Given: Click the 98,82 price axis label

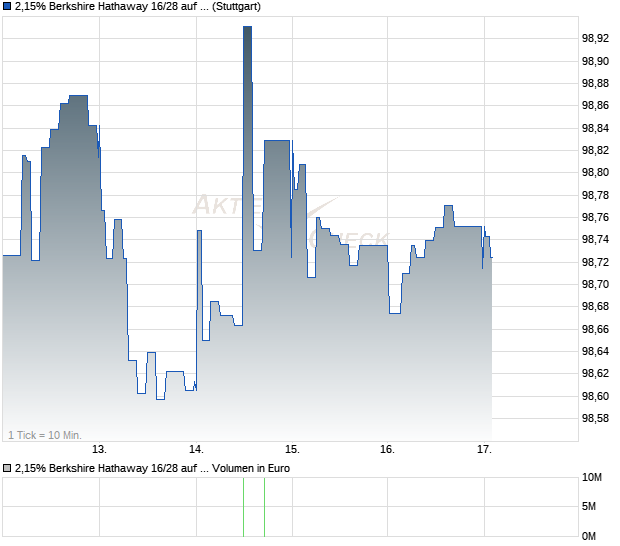Looking at the screenshot, I should coord(595,150).
